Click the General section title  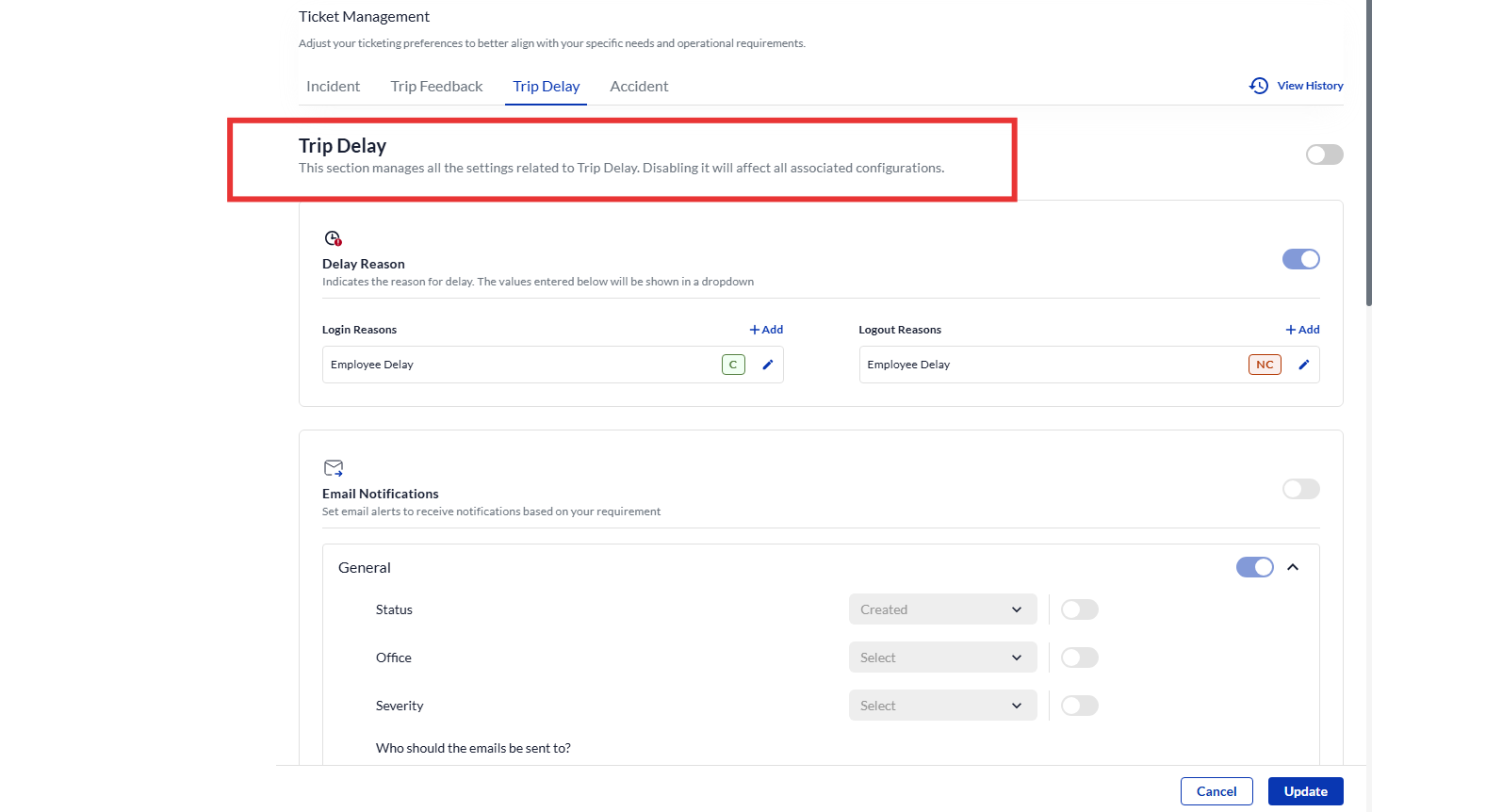[364, 568]
